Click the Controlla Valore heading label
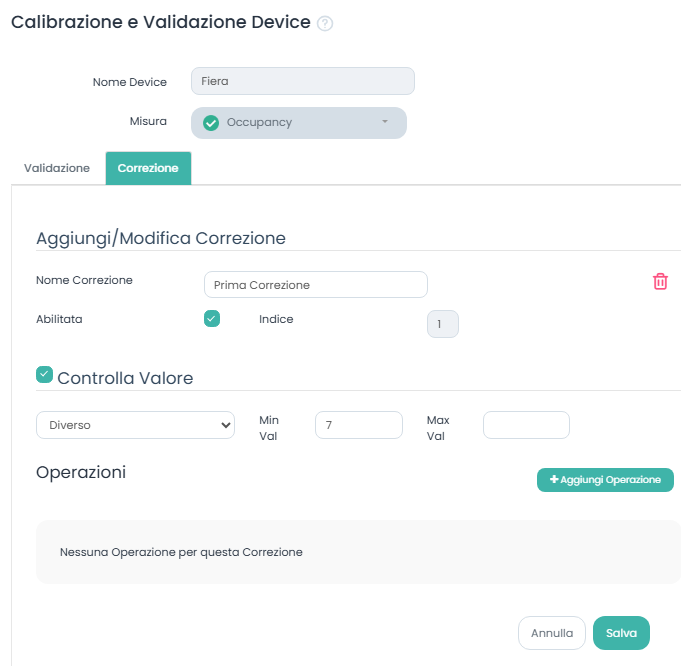The height and width of the screenshot is (666, 681). point(125,379)
